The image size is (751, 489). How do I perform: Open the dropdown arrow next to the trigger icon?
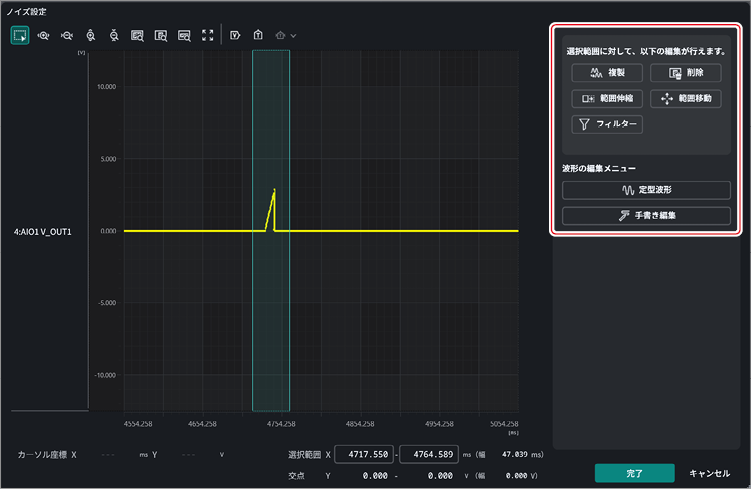(293, 35)
